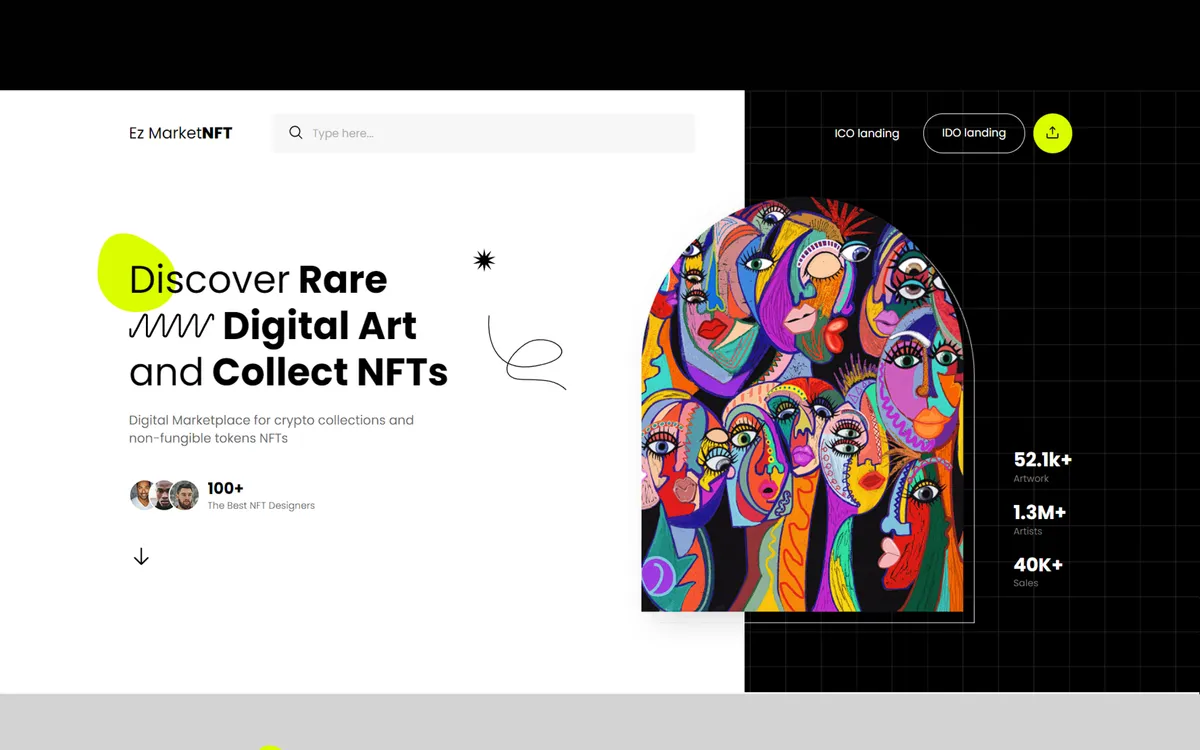The height and width of the screenshot is (750, 1200).
Task: Click 'The Best NFT Designers' caption
Action: 261,506
